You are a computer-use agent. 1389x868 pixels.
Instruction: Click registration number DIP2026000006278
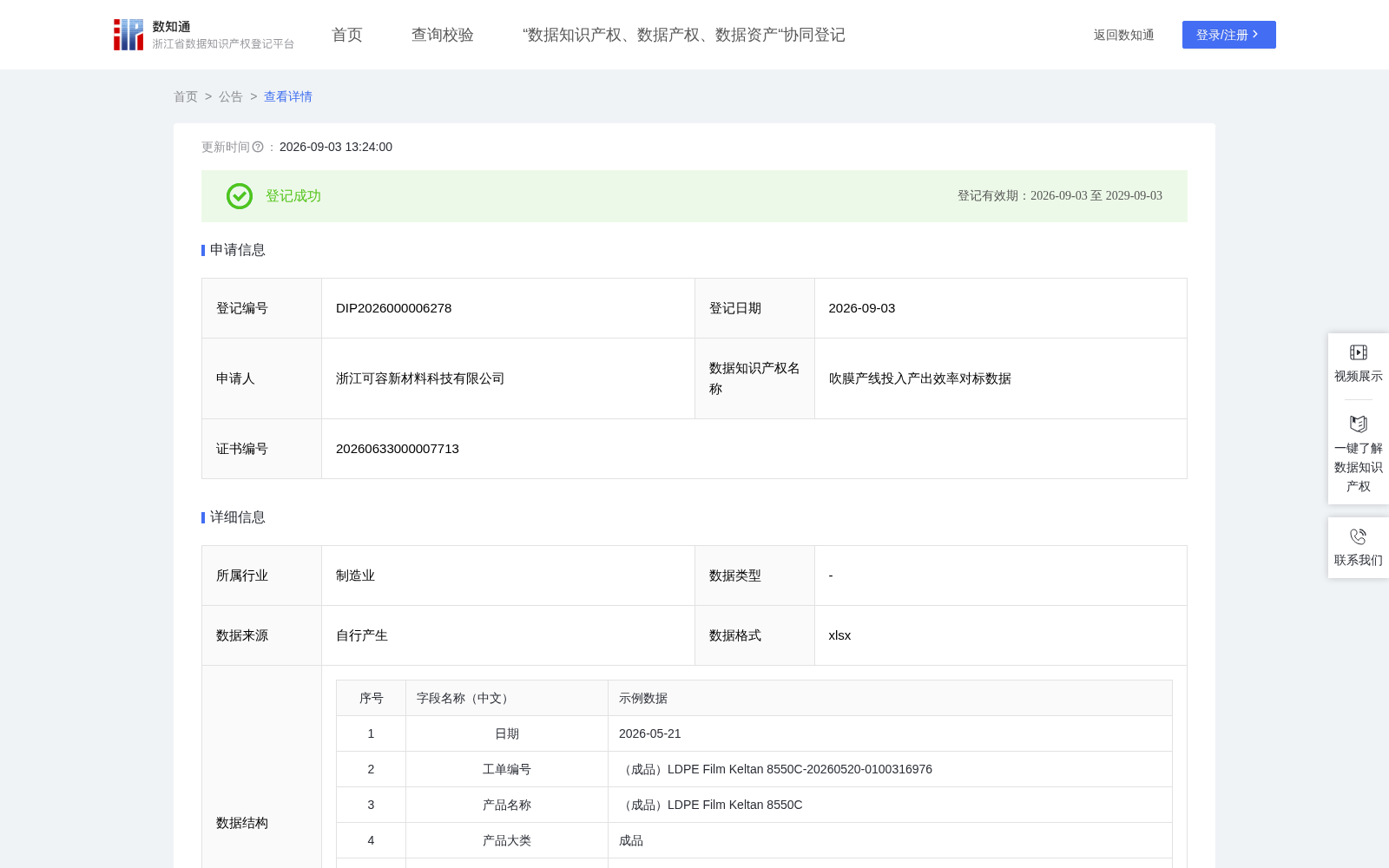tap(394, 308)
